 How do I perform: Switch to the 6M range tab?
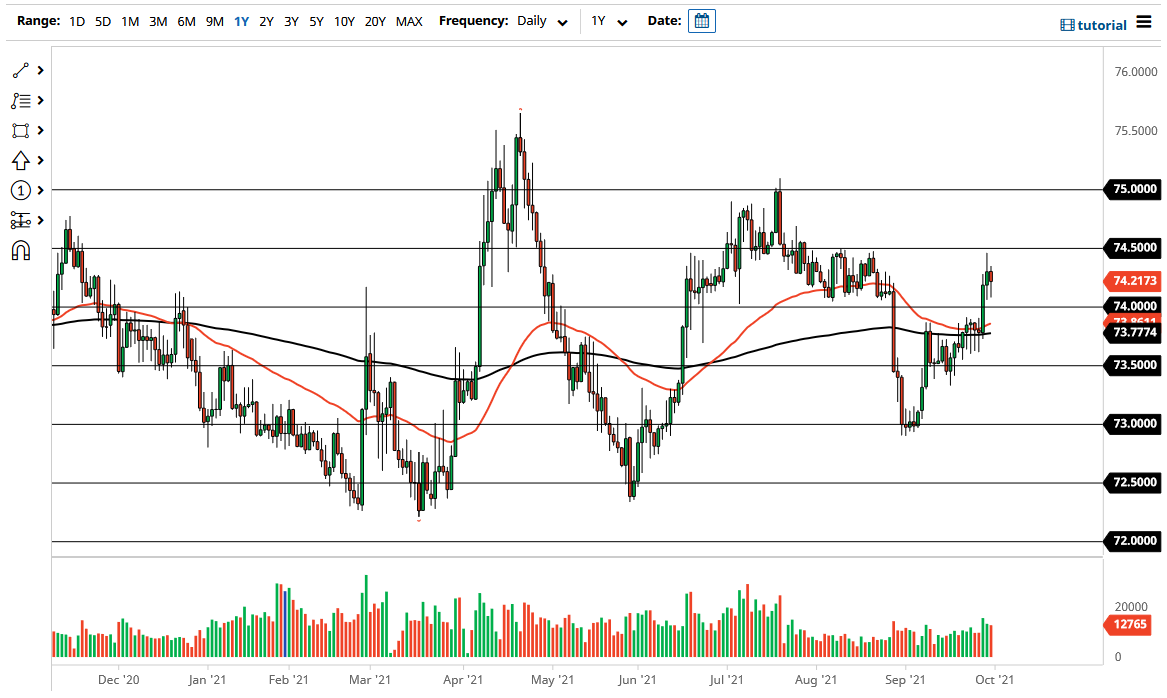pos(185,21)
